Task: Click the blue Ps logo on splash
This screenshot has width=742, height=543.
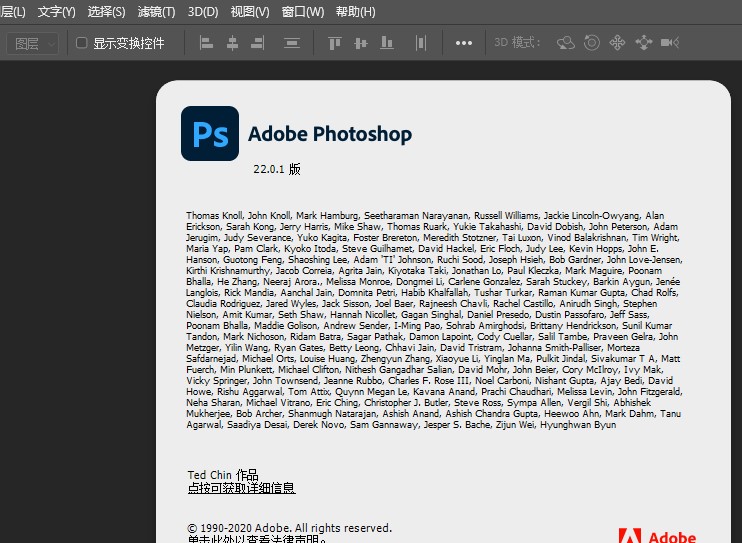Action: [x=210, y=134]
